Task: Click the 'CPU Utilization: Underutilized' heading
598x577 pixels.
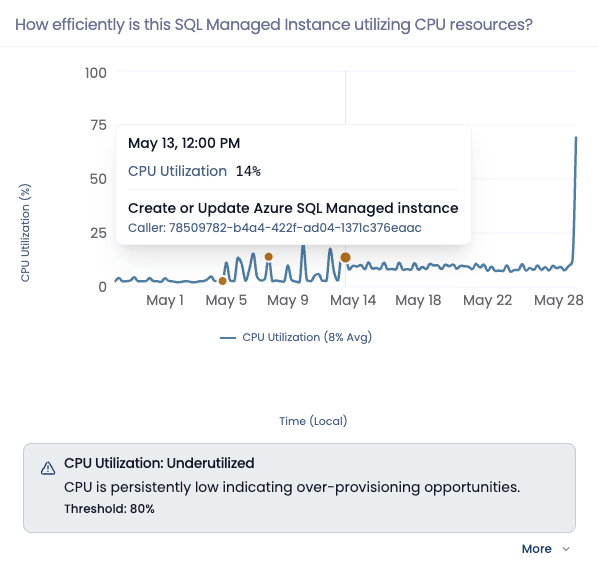Action: pos(159,463)
